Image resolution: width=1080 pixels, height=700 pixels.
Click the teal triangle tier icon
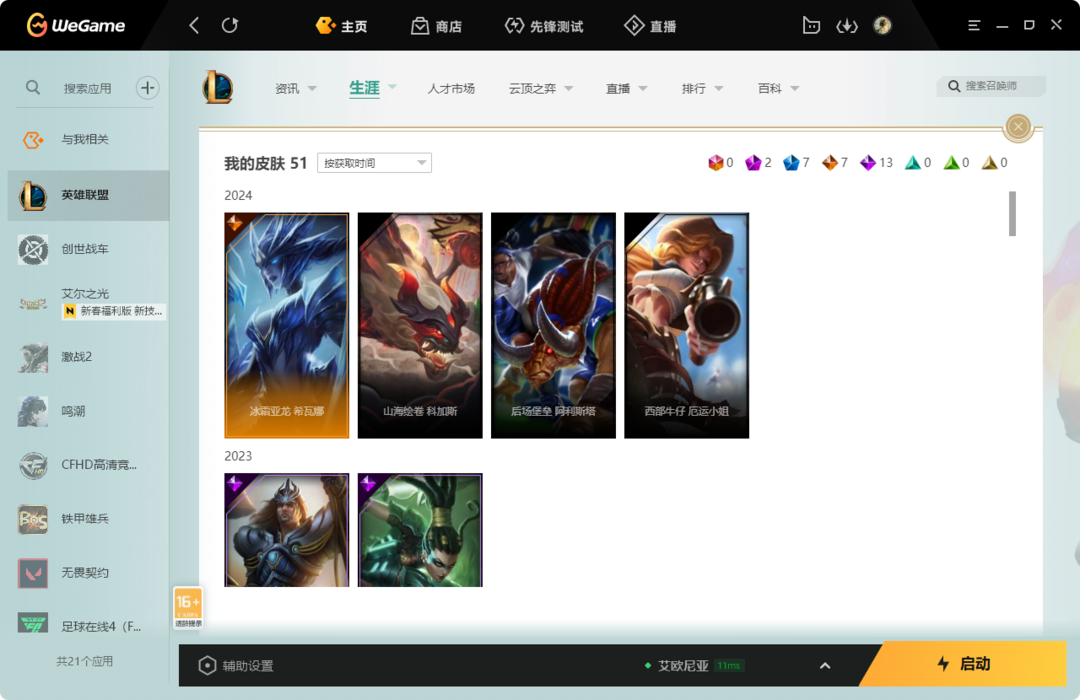913,163
